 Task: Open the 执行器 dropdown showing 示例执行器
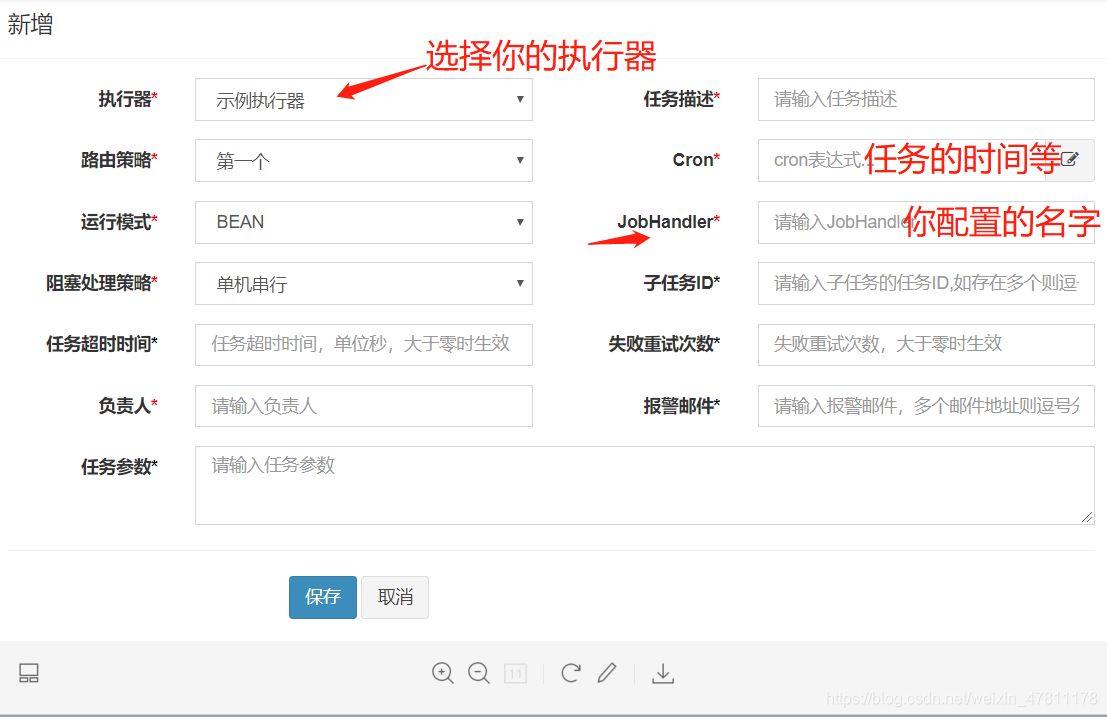[x=364, y=100]
